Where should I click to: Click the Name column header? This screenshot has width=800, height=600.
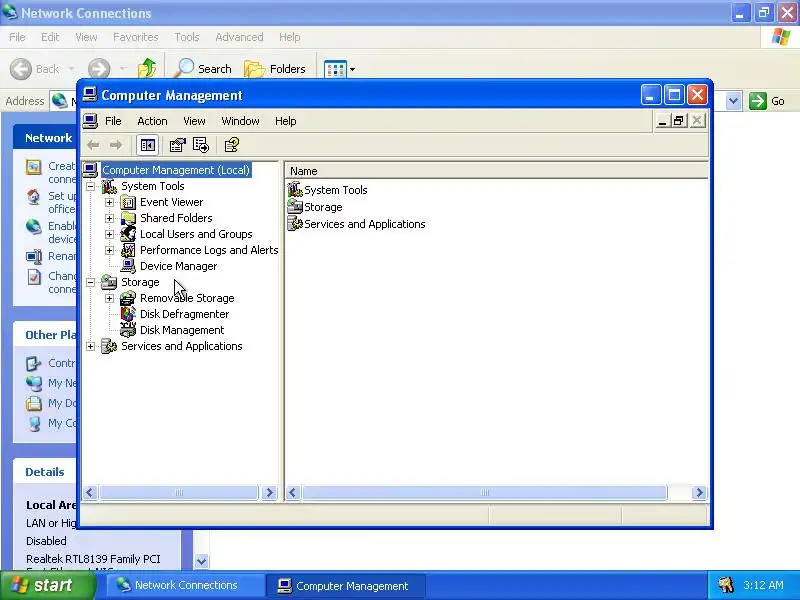pos(496,171)
